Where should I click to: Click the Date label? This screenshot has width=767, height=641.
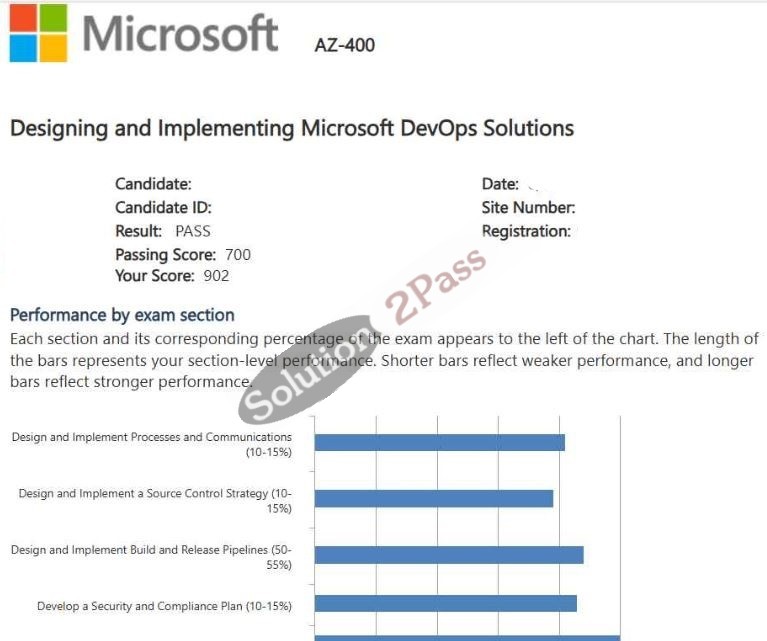pyautogui.click(x=500, y=184)
